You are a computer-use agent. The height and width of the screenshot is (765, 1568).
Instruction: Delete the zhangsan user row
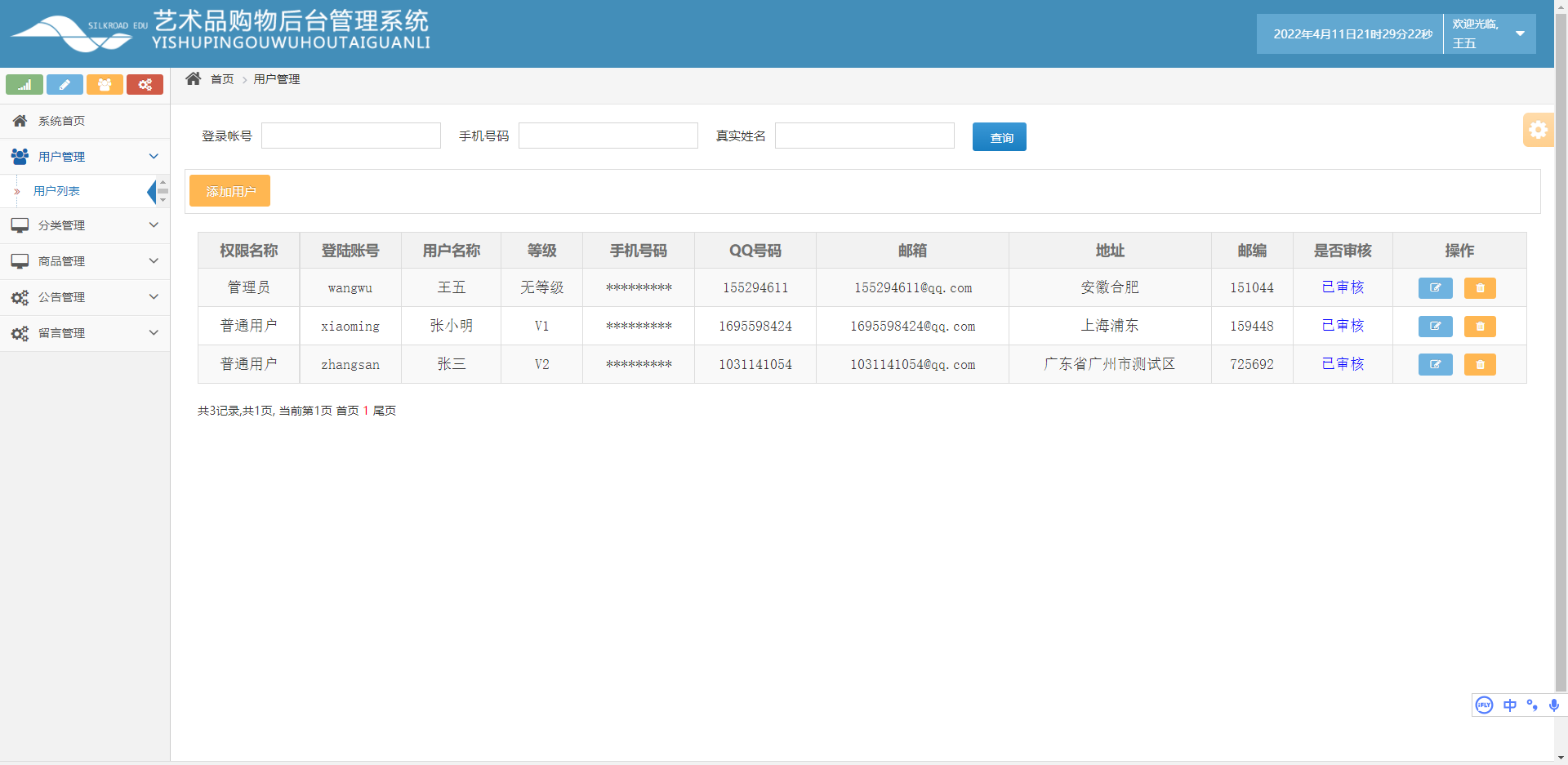point(1480,365)
